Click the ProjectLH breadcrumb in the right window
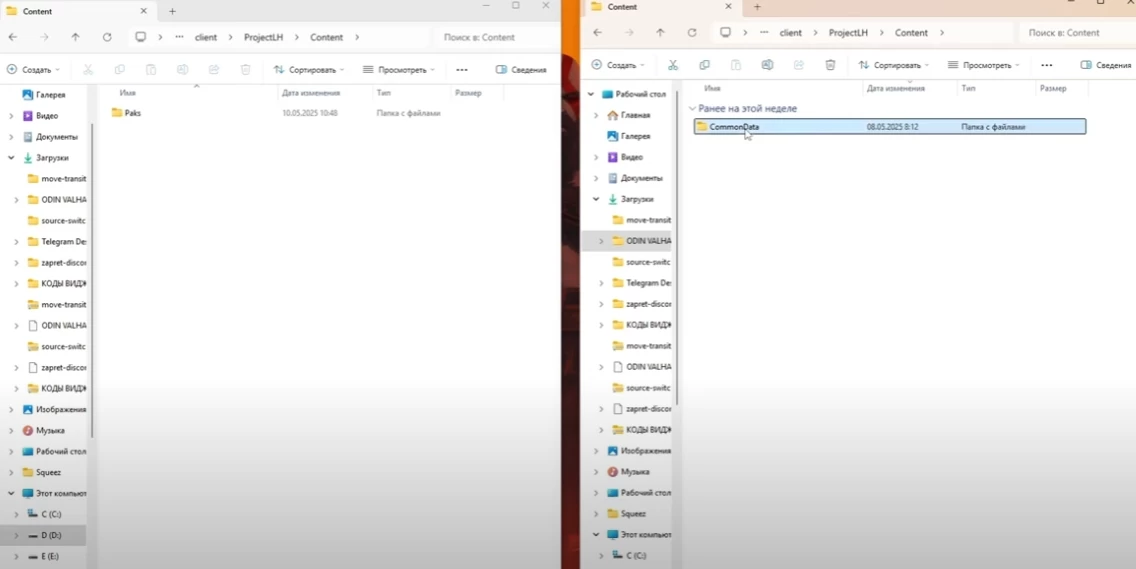Image resolution: width=1136 pixels, height=569 pixels. click(x=848, y=33)
